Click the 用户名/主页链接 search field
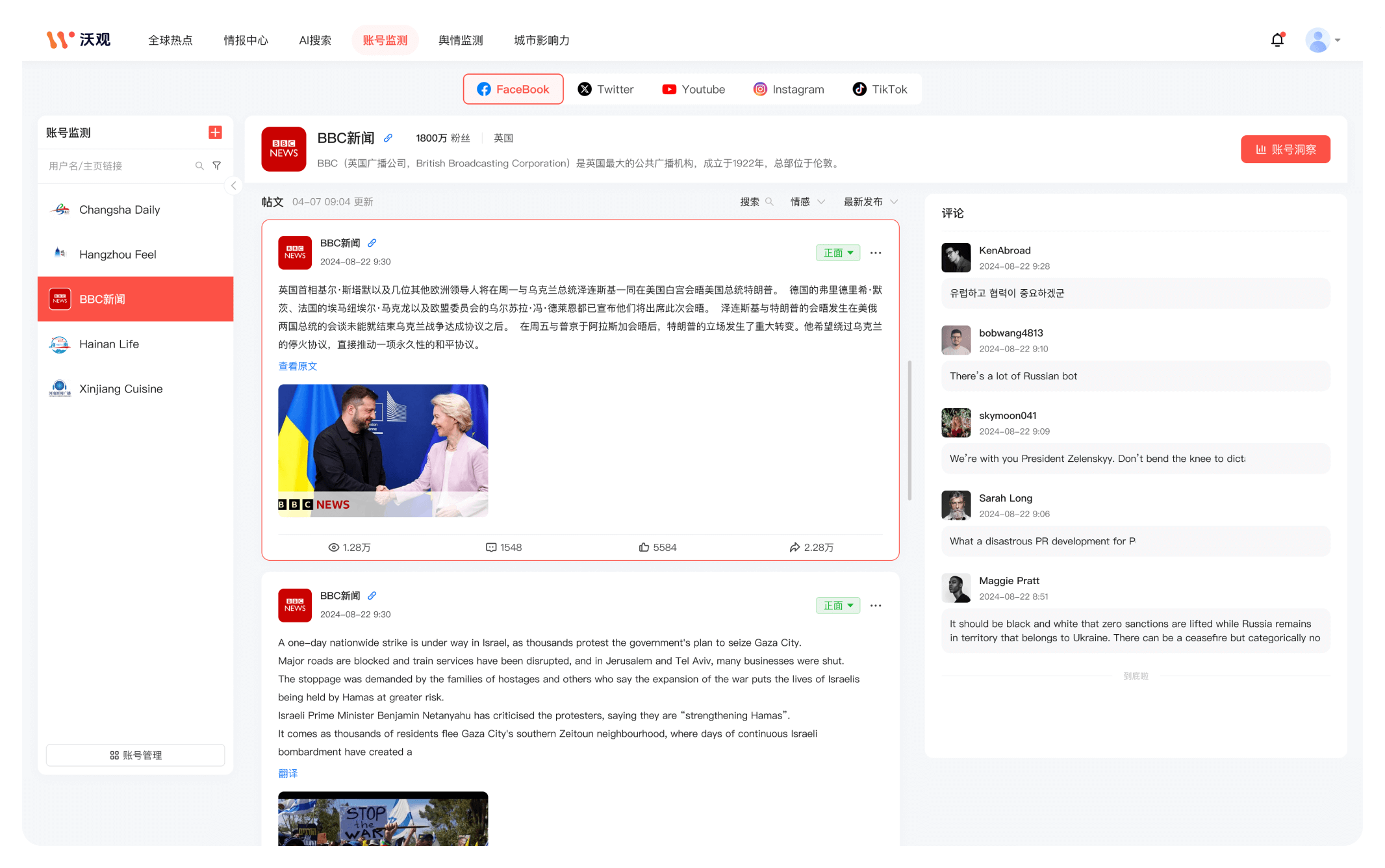Image resolution: width=1385 pixels, height=868 pixels. (120, 166)
